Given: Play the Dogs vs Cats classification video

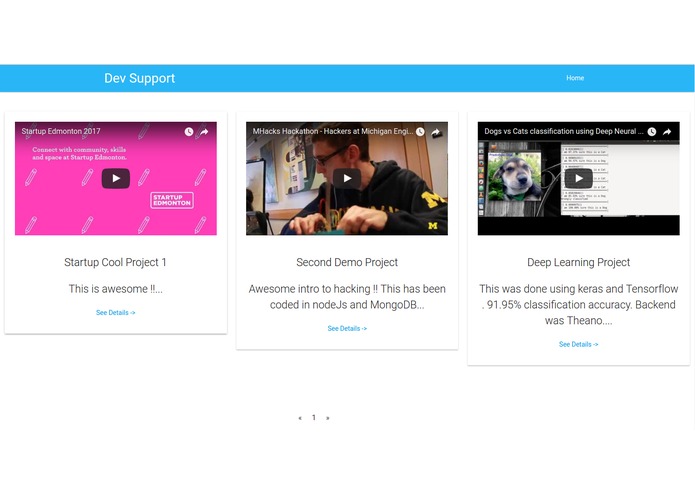Looking at the screenshot, I should point(578,179).
